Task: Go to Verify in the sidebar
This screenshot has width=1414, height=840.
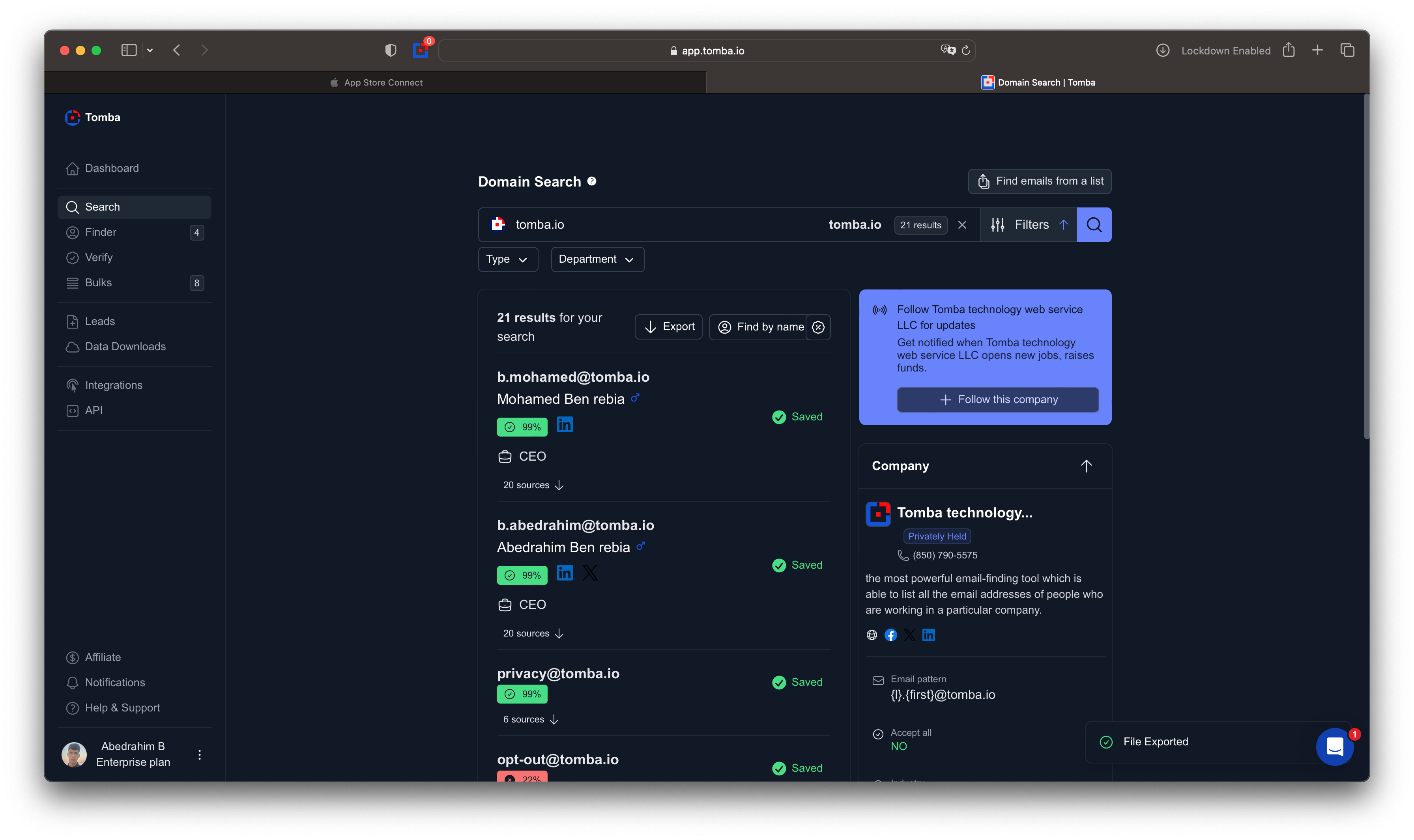Action: pyautogui.click(x=134, y=258)
